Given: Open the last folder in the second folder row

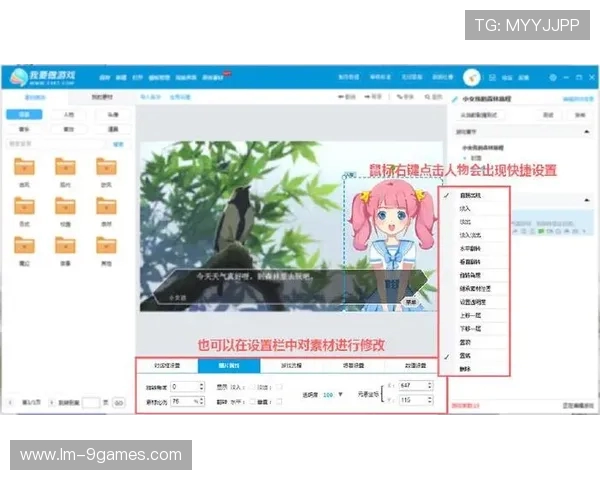Looking at the screenshot, I should tap(106, 206).
